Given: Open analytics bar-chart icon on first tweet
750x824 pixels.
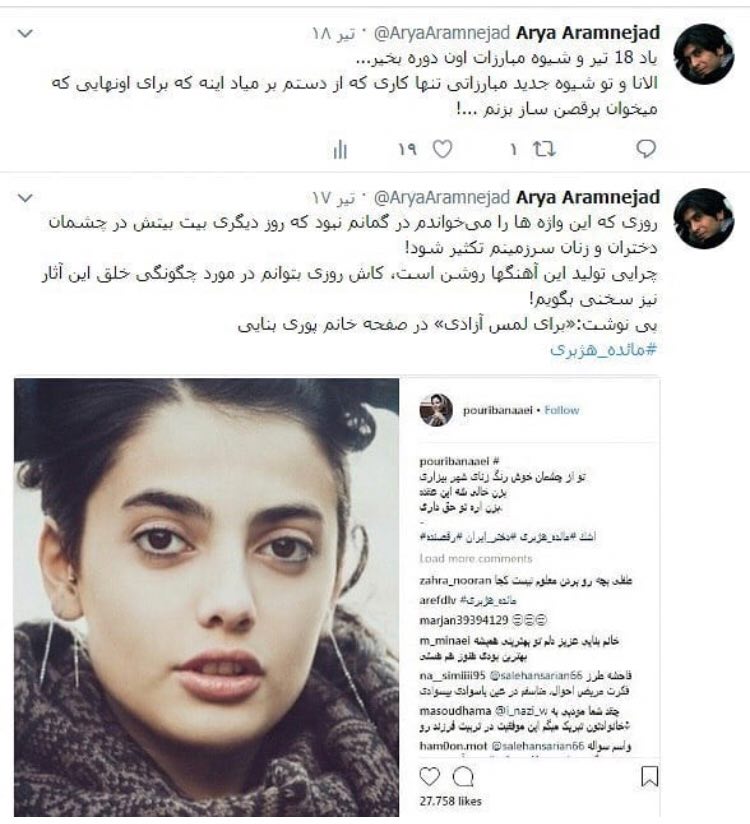Looking at the screenshot, I should point(340,150).
